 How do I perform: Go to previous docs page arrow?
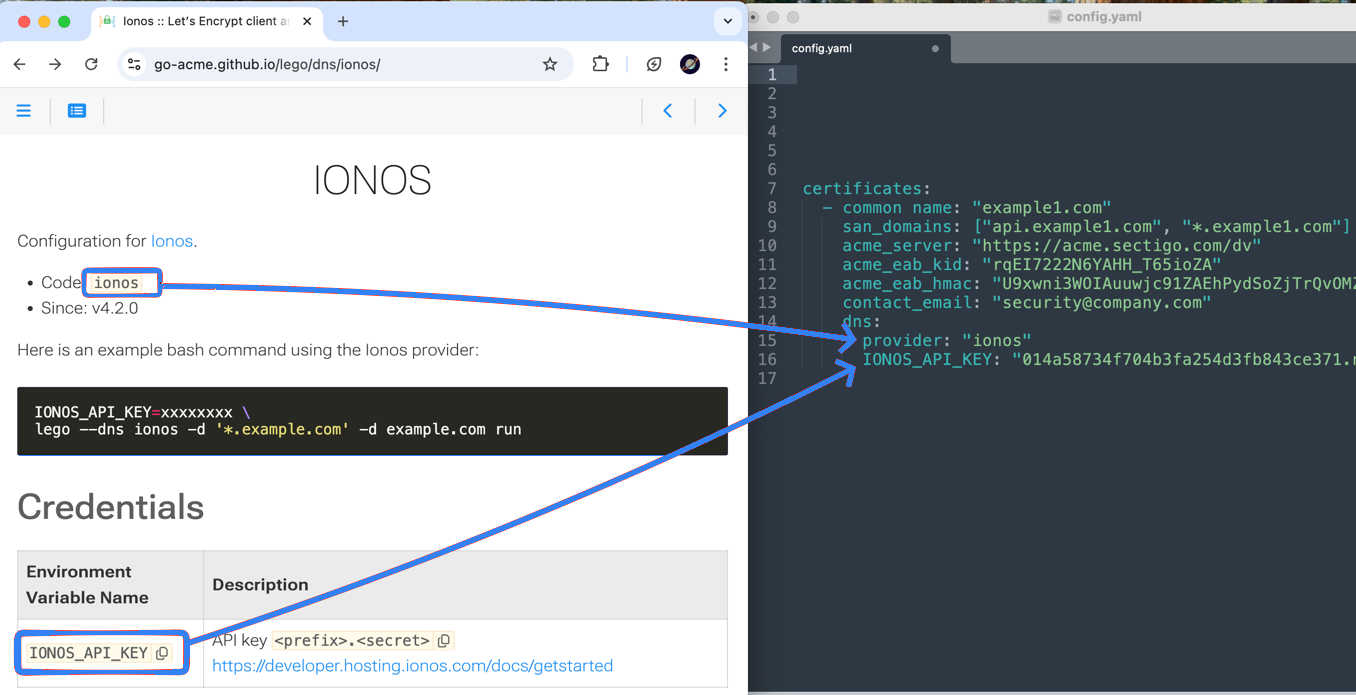[668, 111]
